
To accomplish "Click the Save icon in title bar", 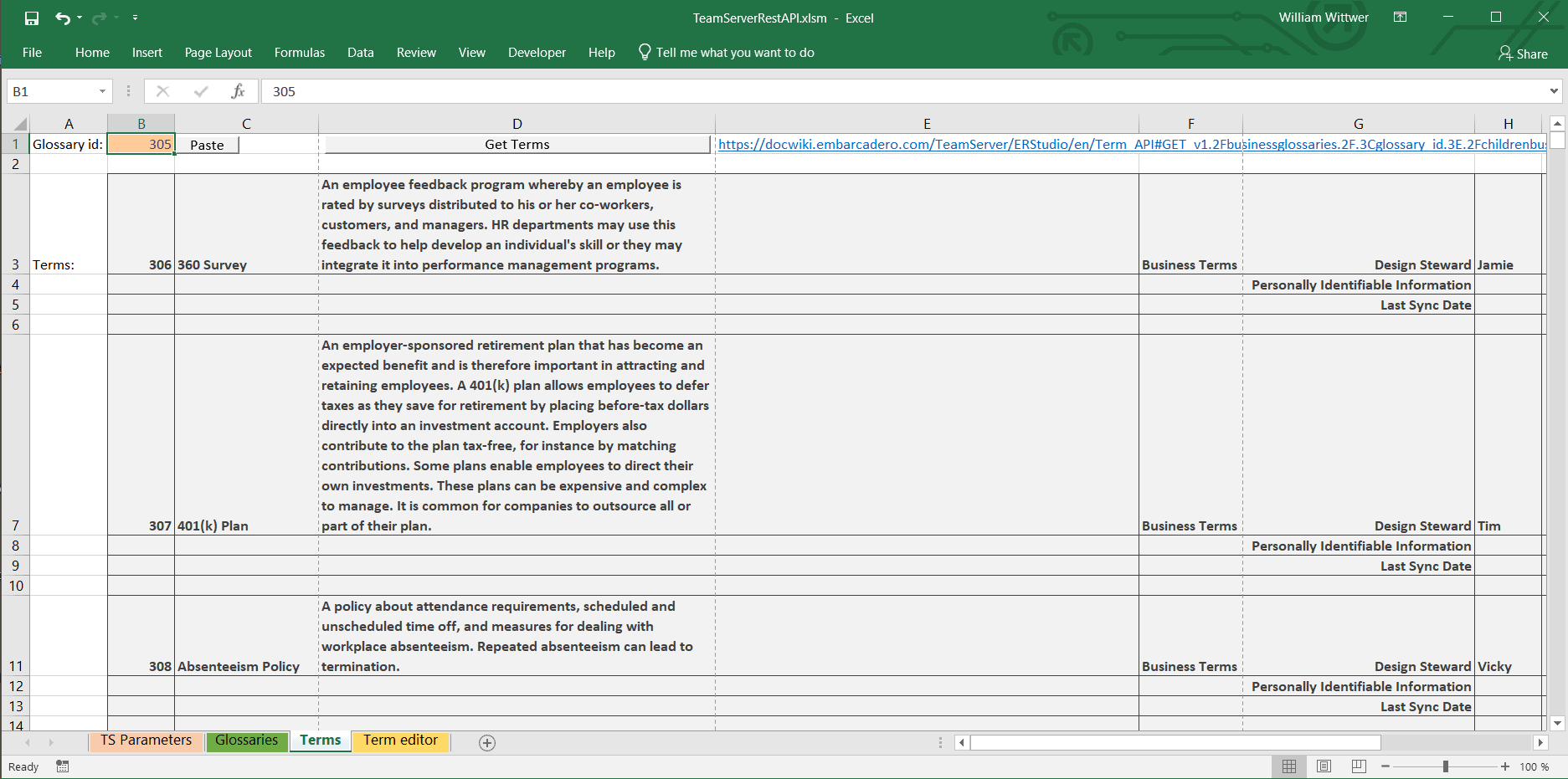I will [32, 18].
